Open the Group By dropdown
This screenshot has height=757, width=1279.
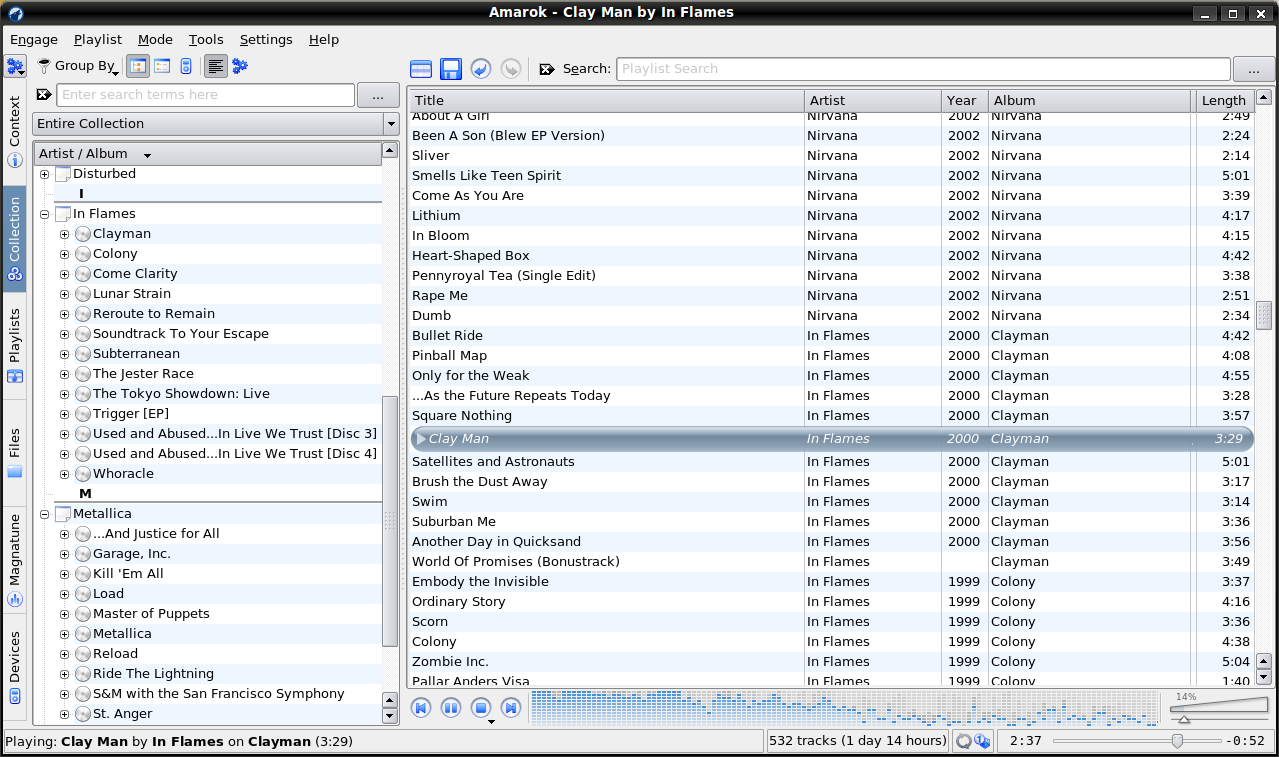78,66
